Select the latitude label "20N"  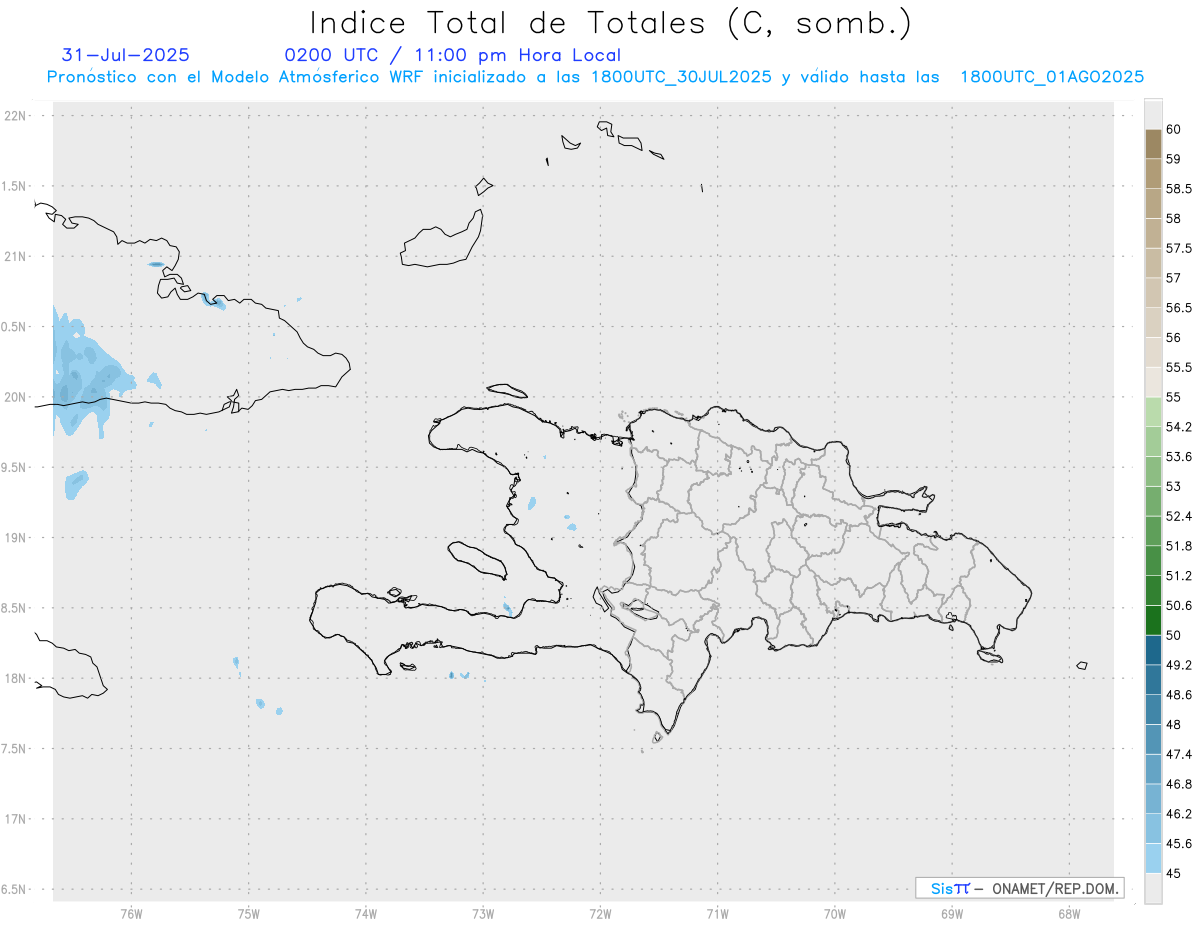tap(17, 397)
